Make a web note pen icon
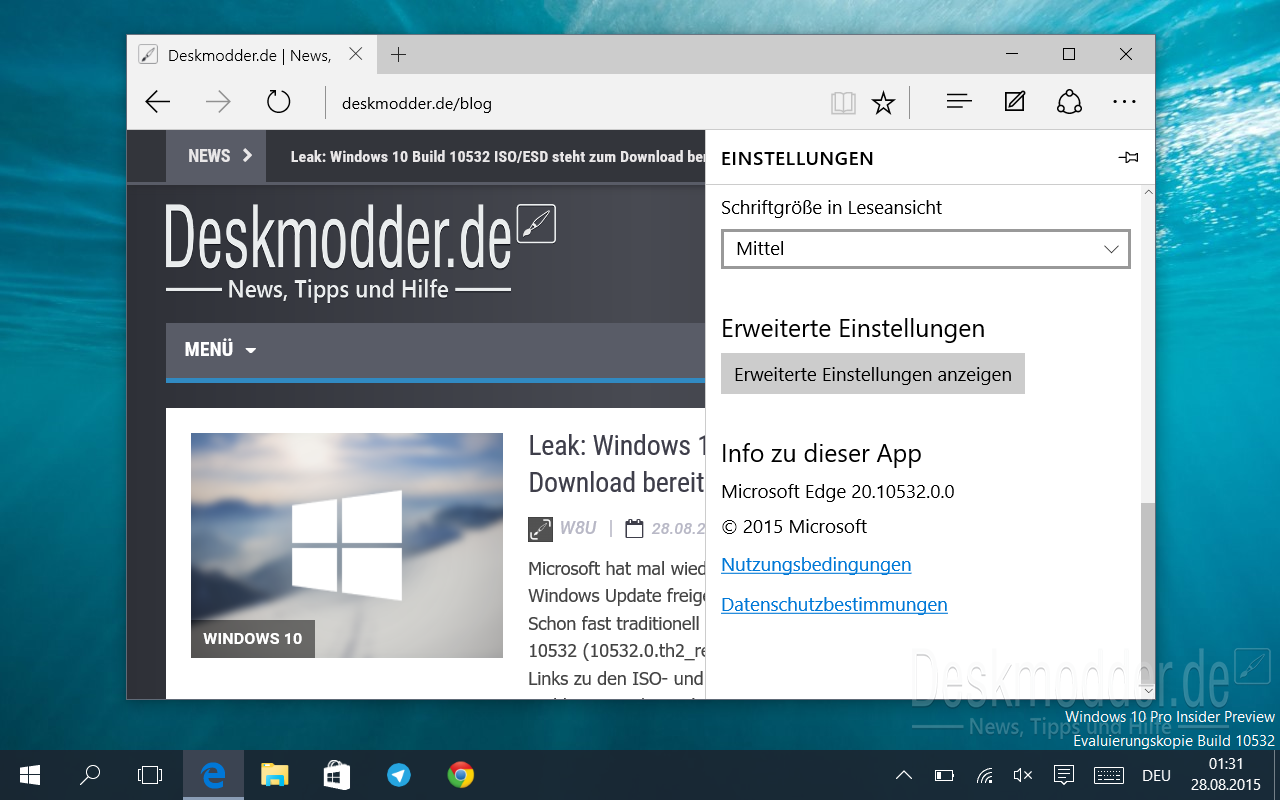 (x=1015, y=102)
